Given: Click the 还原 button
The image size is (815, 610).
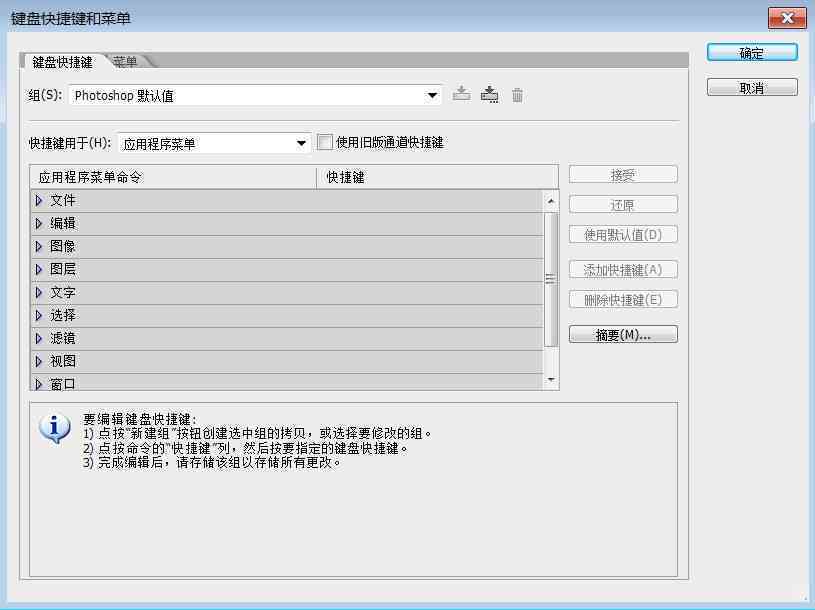Looking at the screenshot, I should pyautogui.click(x=623, y=205).
